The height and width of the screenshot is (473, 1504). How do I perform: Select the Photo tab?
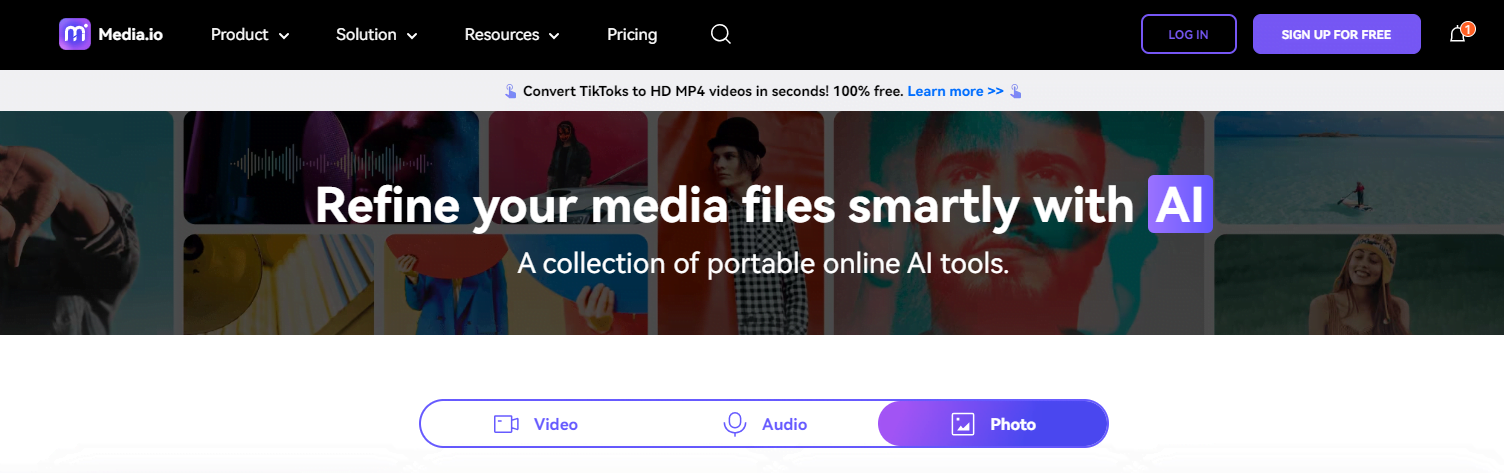tap(993, 424)
